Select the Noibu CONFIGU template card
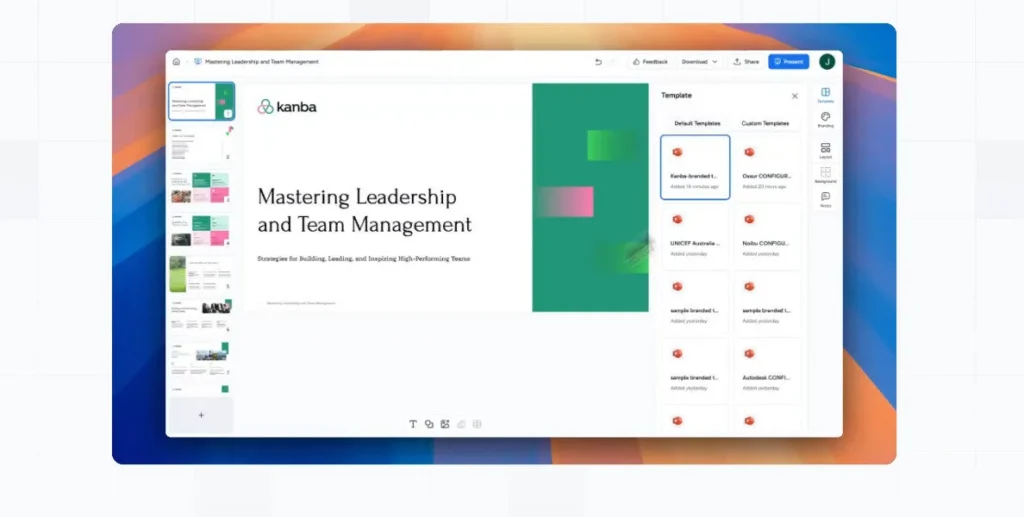This screenshot has width=1024, height=517. (x=767, y=235)
